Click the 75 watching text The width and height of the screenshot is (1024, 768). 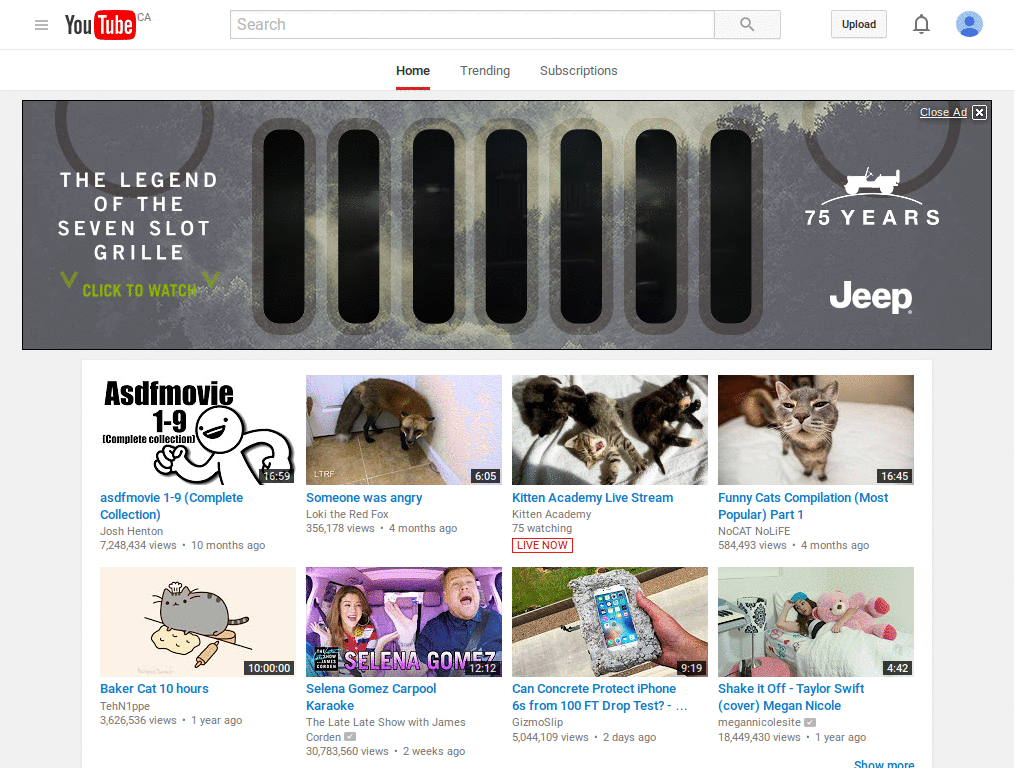click(542, 528)
